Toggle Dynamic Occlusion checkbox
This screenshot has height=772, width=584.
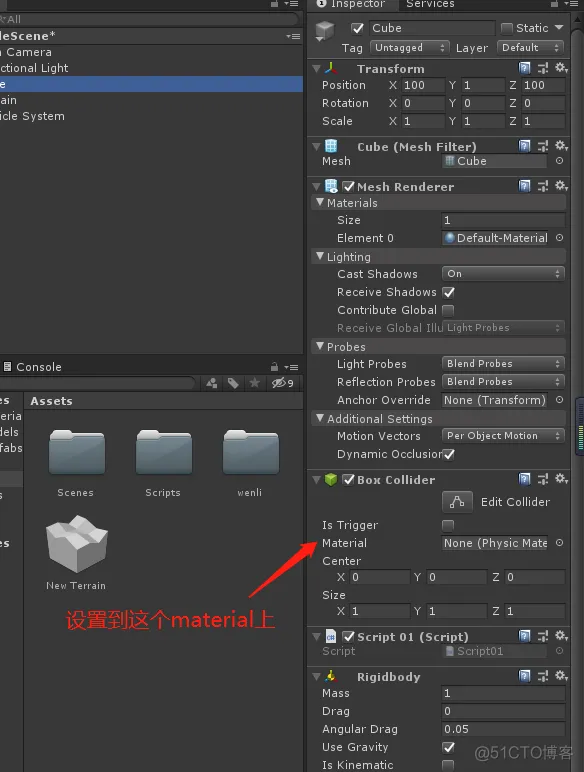pyautogui.click(x=449, y=454)
